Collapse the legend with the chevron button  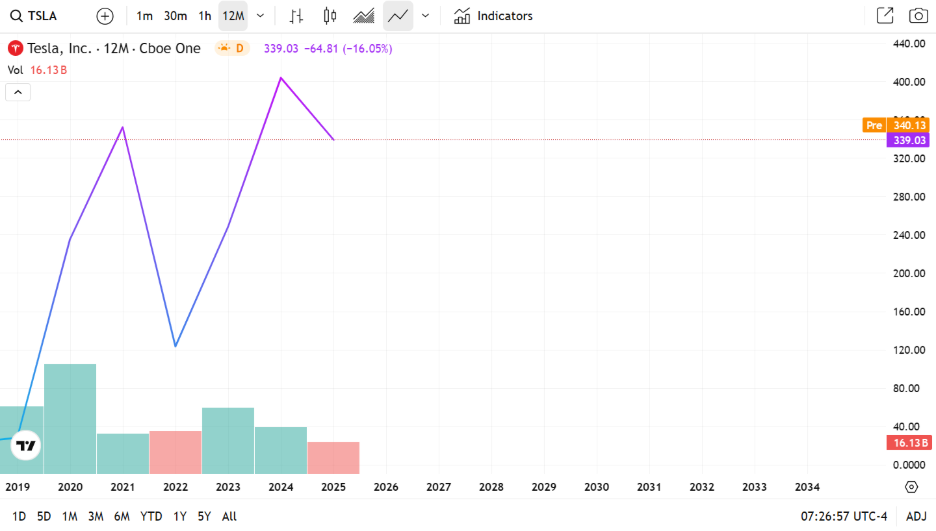click(18, 92)
